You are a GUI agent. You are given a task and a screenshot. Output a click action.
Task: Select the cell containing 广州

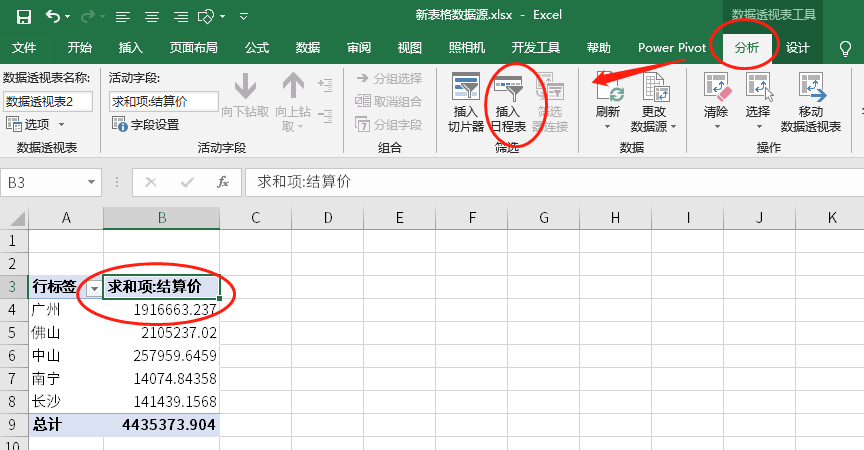pos(66,310)
